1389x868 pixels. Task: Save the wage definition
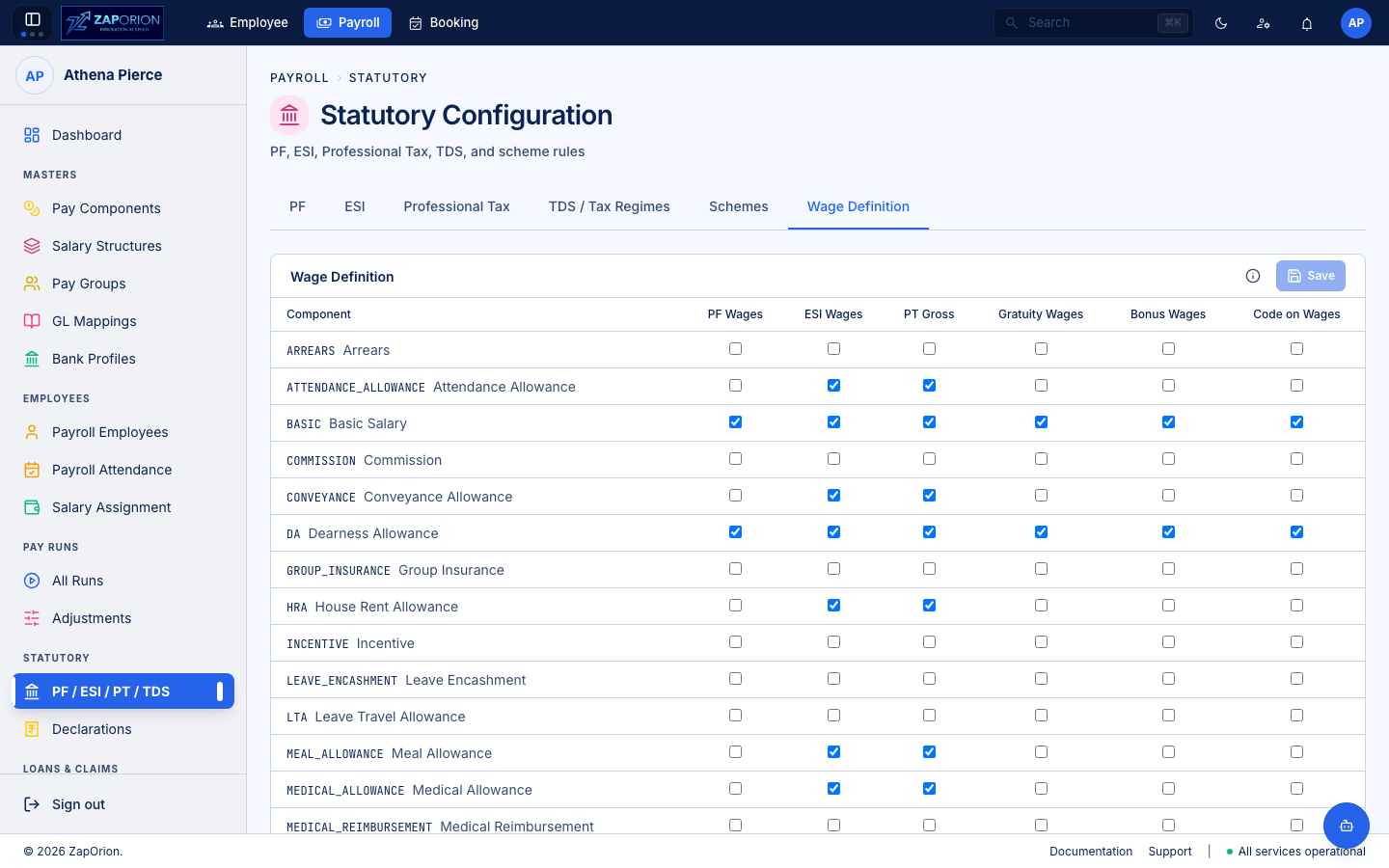click(1311, 276)
